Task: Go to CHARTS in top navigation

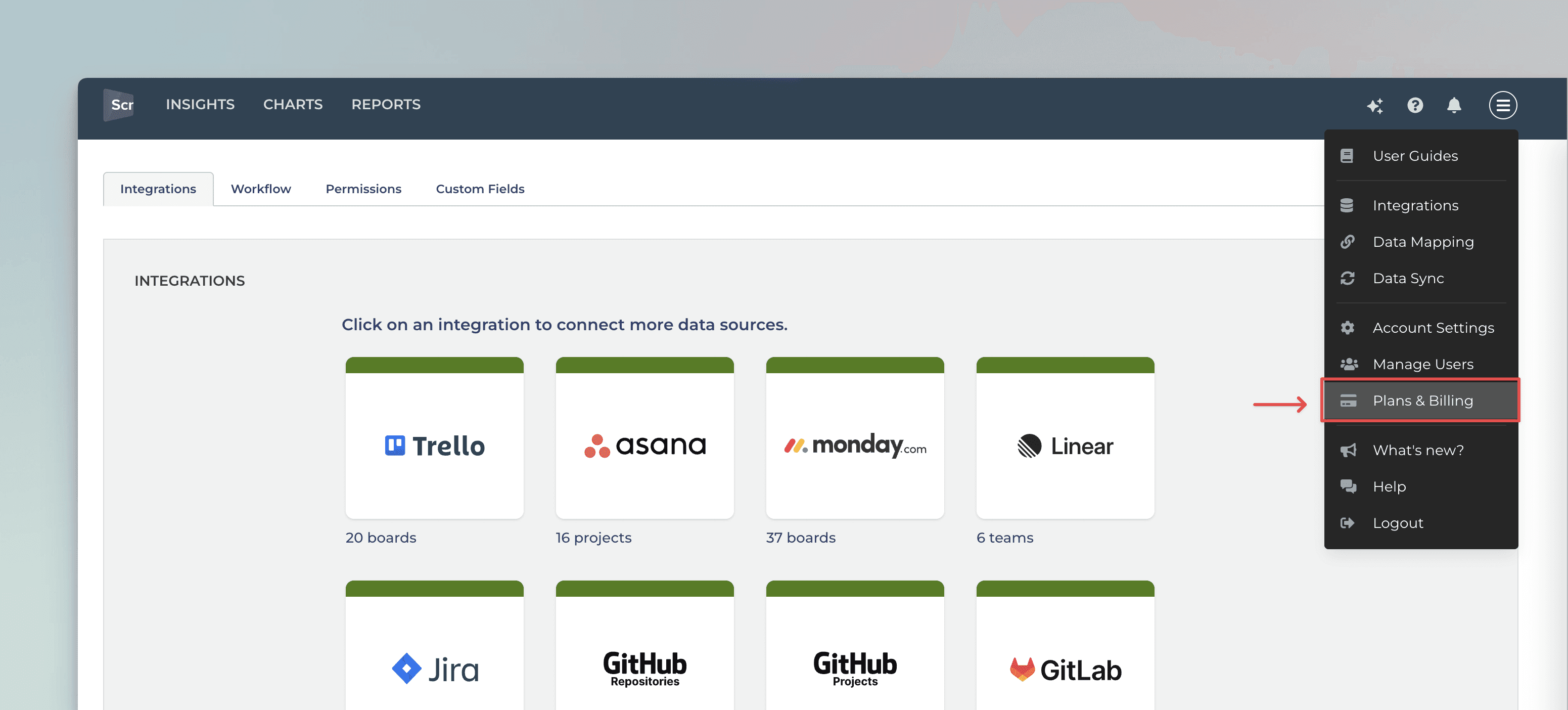Action: 293,104
